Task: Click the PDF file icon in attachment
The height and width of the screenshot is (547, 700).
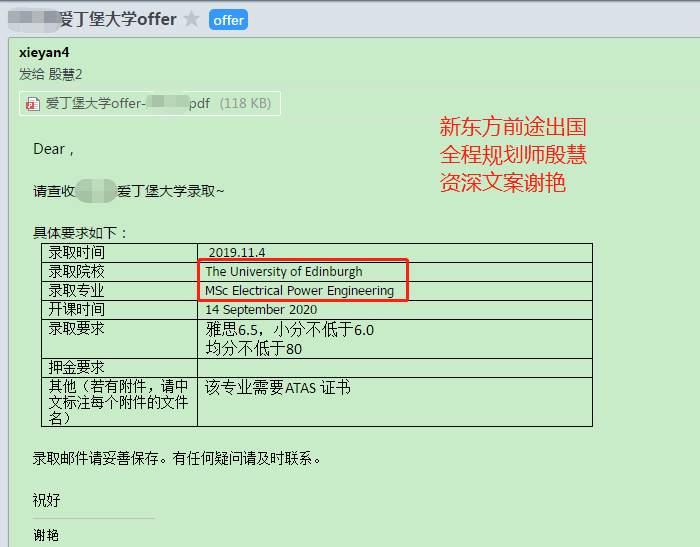Action: tap(32, 104)
